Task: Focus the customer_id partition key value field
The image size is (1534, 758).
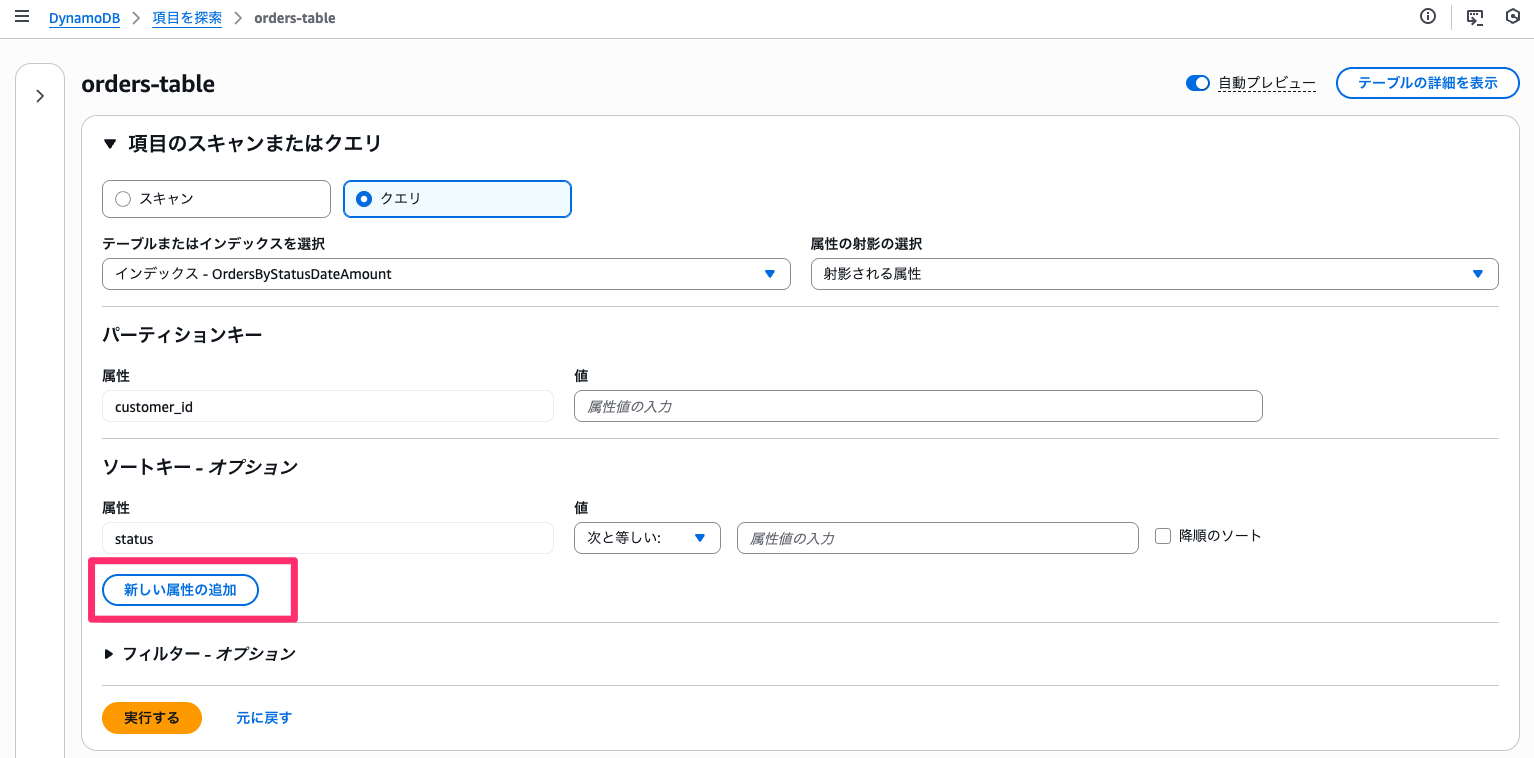Action: click(917, 407)
